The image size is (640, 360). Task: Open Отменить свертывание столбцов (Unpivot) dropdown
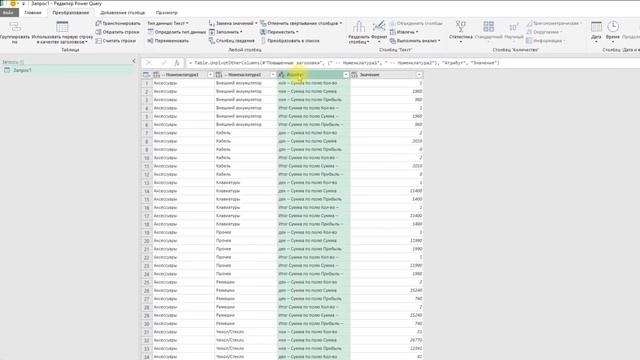tap(301, 23)
